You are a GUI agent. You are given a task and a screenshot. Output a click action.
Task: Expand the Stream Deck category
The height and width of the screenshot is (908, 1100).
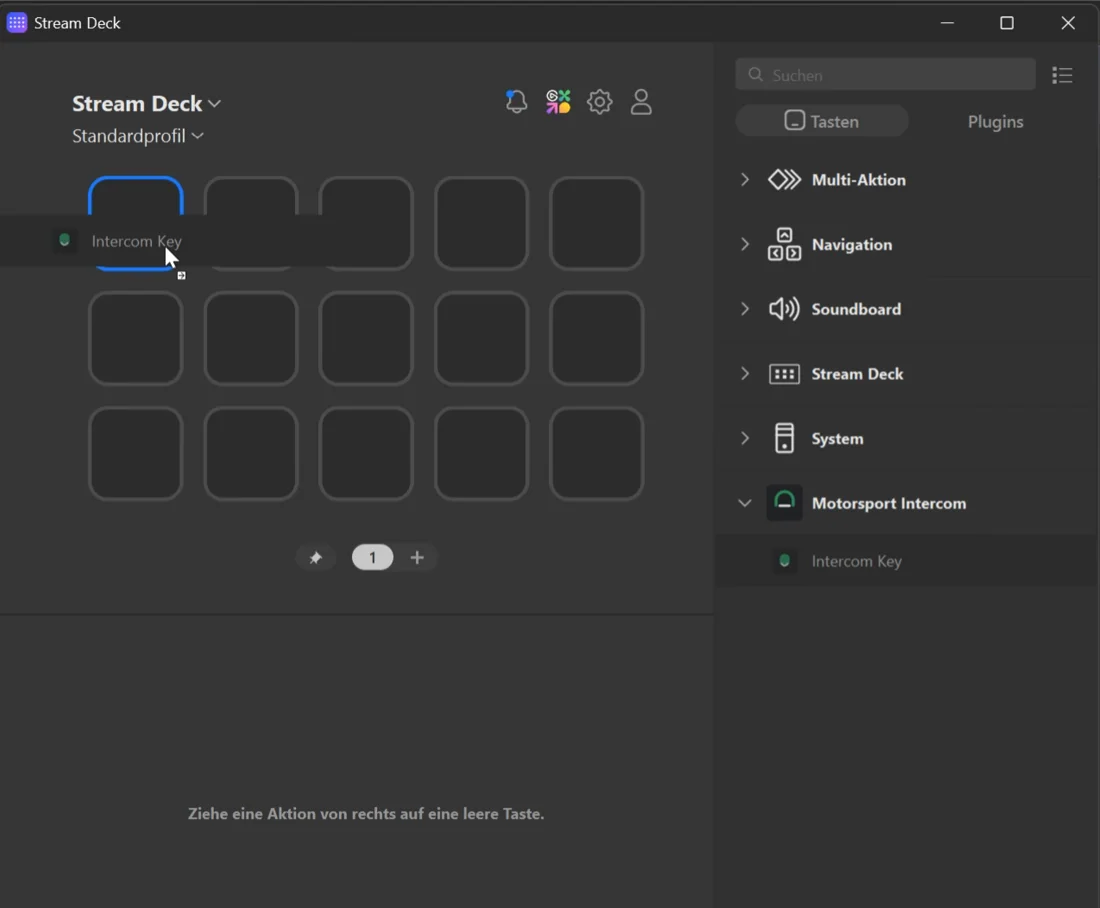(x=745, y=374)
